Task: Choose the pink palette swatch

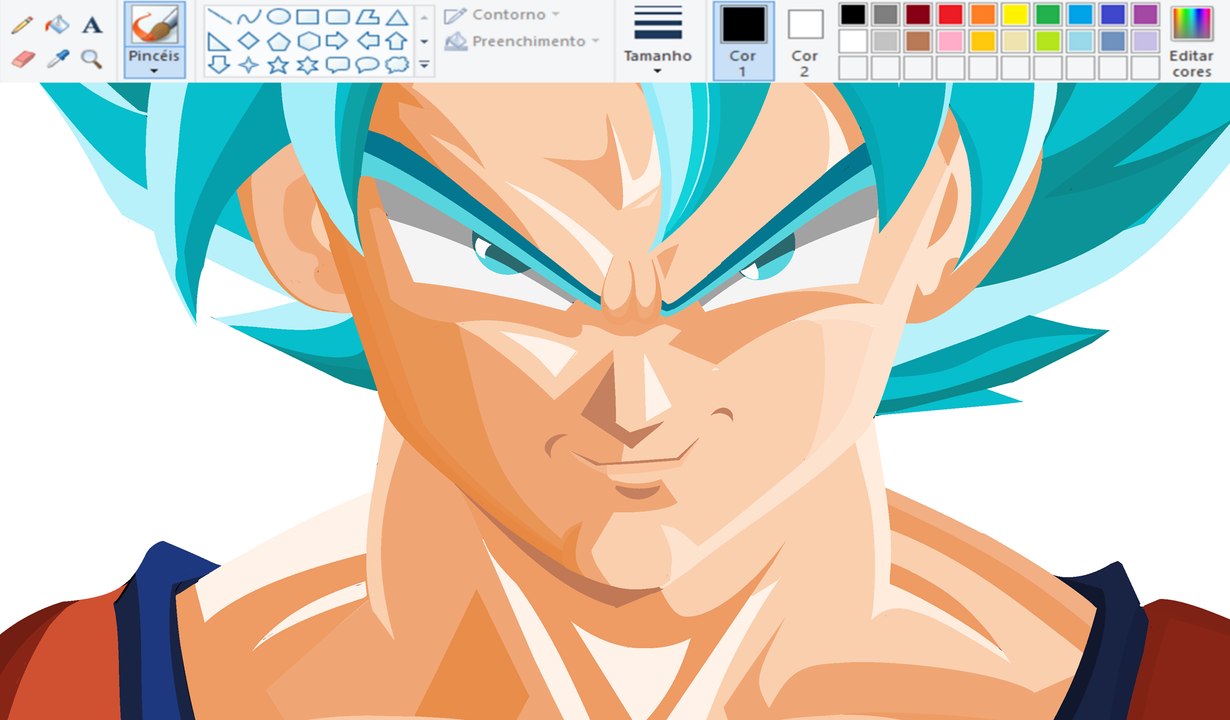Action: coord(950,41)
